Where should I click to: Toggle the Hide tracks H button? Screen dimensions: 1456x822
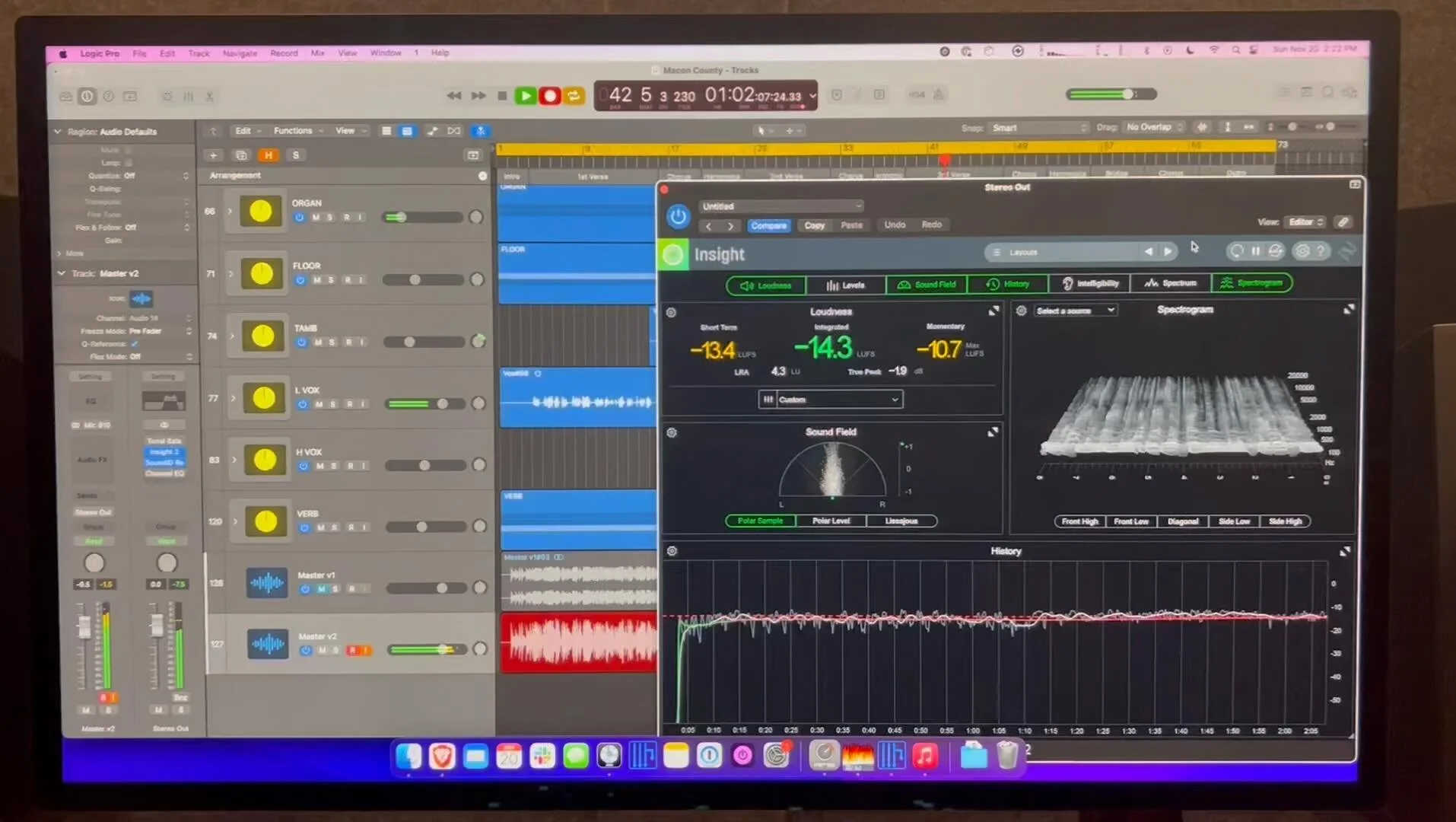268,155
